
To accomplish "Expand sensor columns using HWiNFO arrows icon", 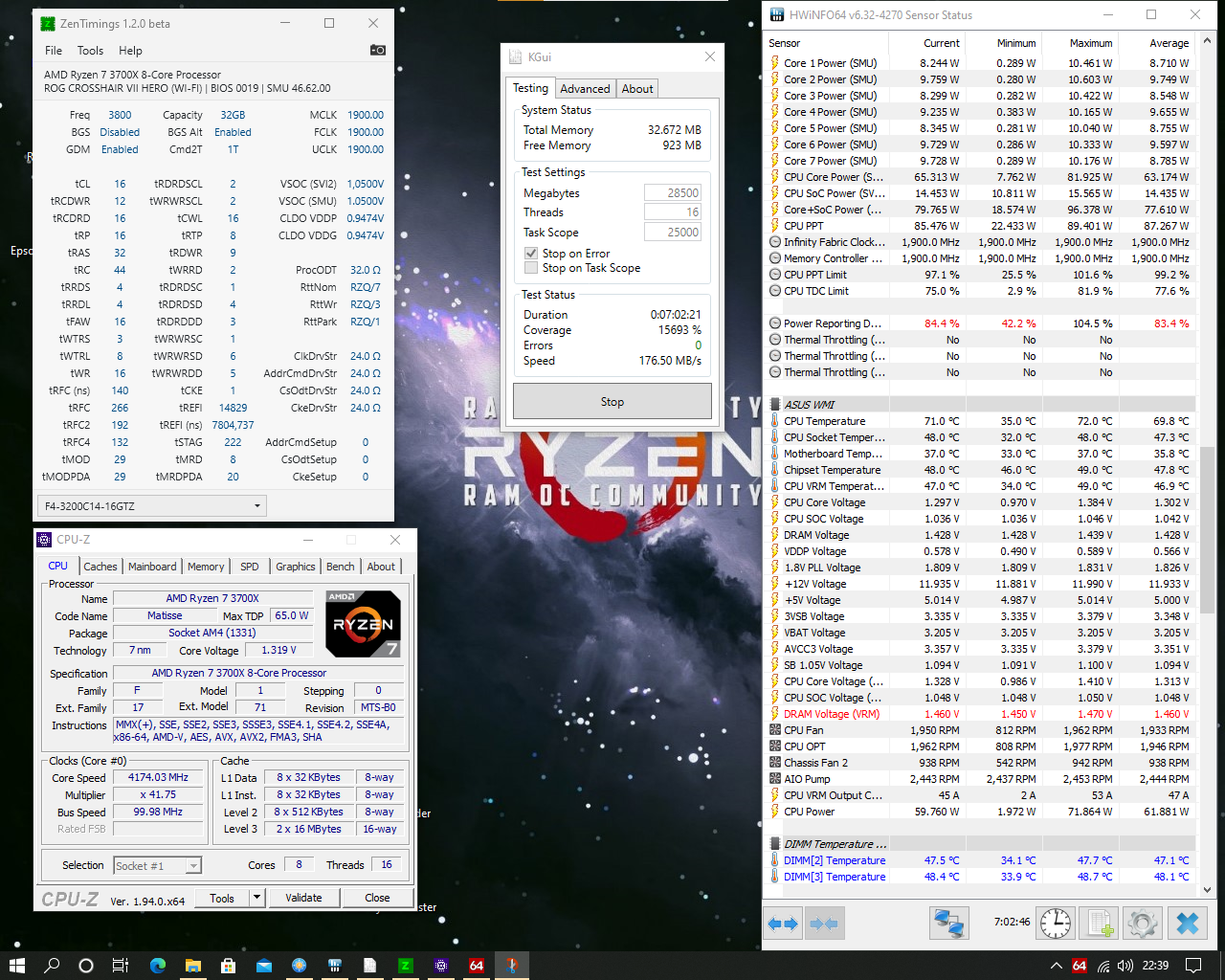I will 783,923.
